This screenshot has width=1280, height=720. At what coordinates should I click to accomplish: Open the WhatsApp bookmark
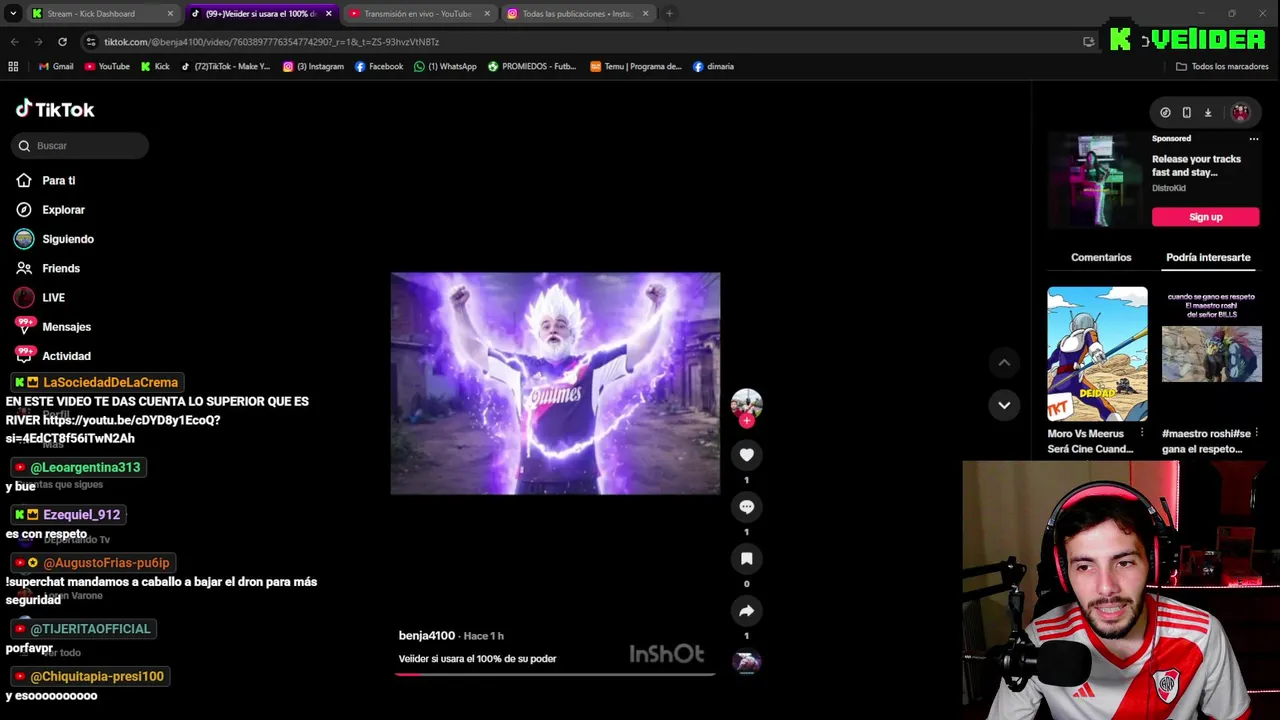tap(445, 67)
